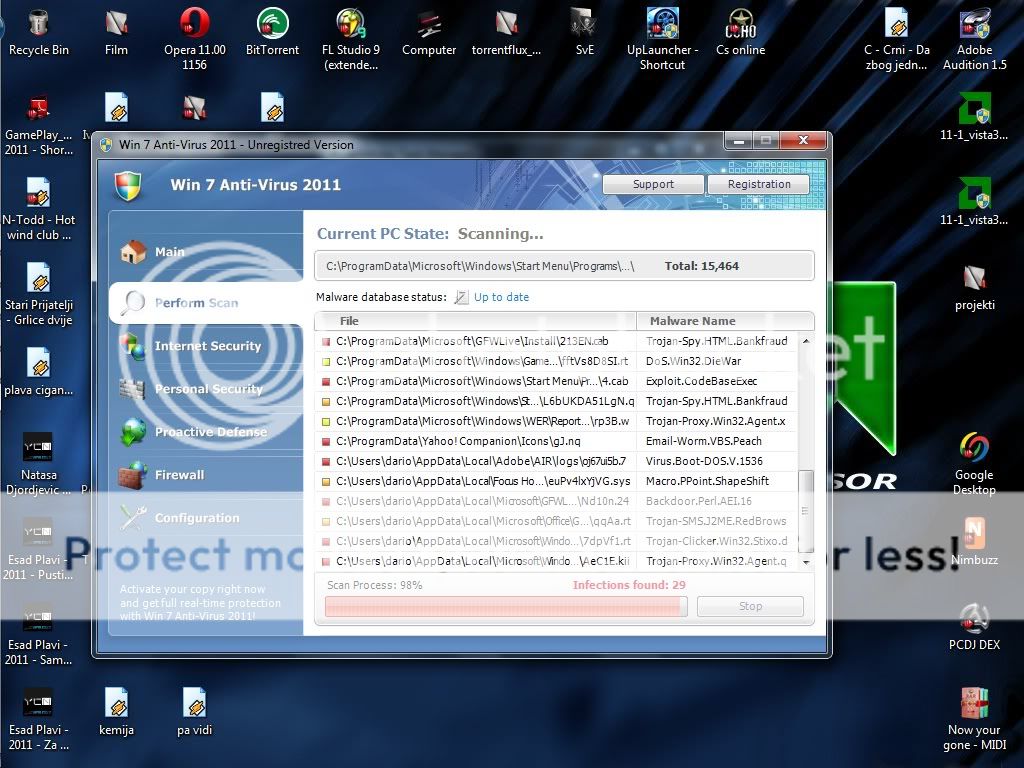This screenshot has height=768, width=1024.
Task: Open the kemija desktop file
Action: pos(116,712)
